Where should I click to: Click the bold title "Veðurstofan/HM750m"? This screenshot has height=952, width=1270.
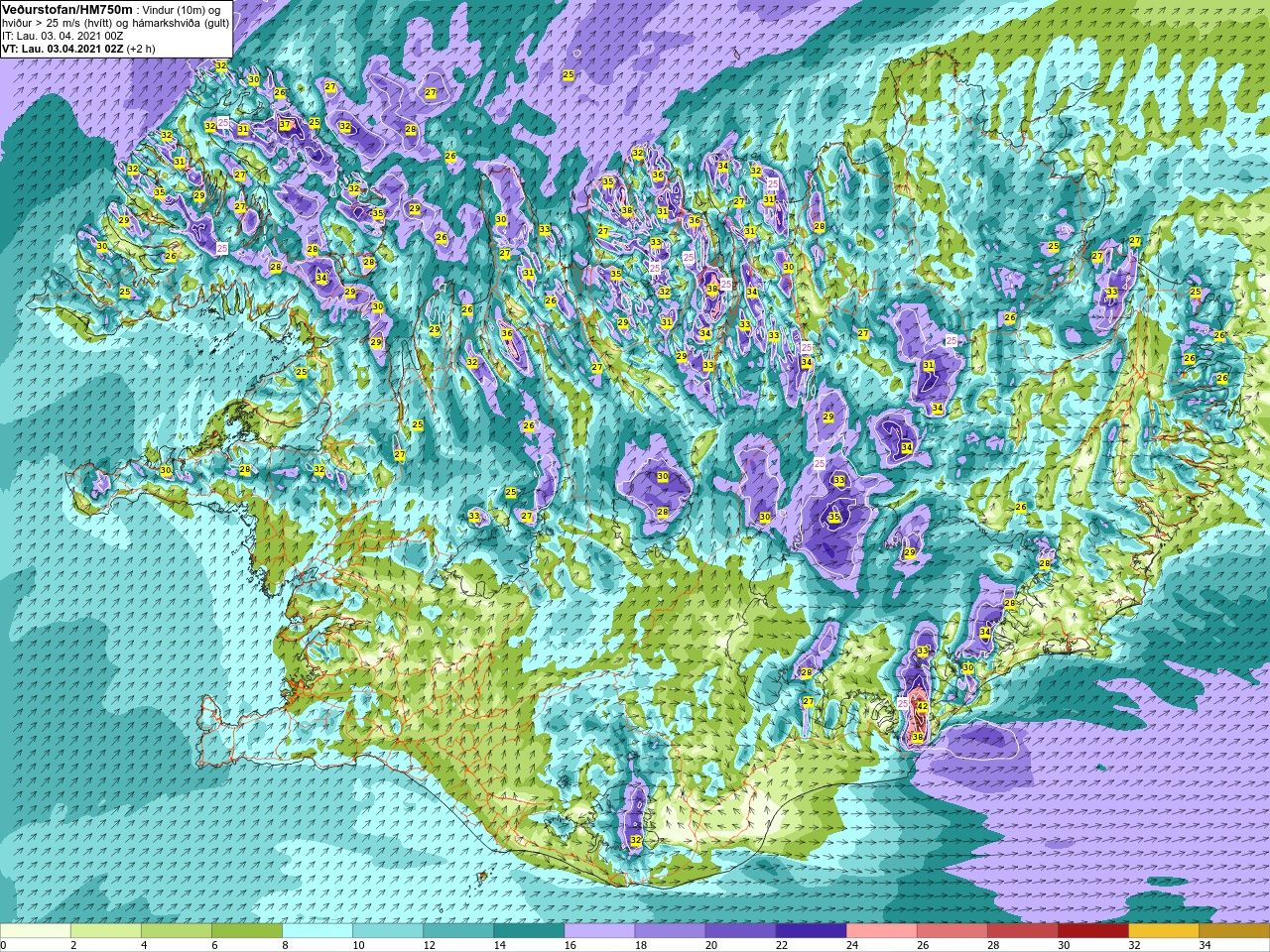tap(67, 9)
